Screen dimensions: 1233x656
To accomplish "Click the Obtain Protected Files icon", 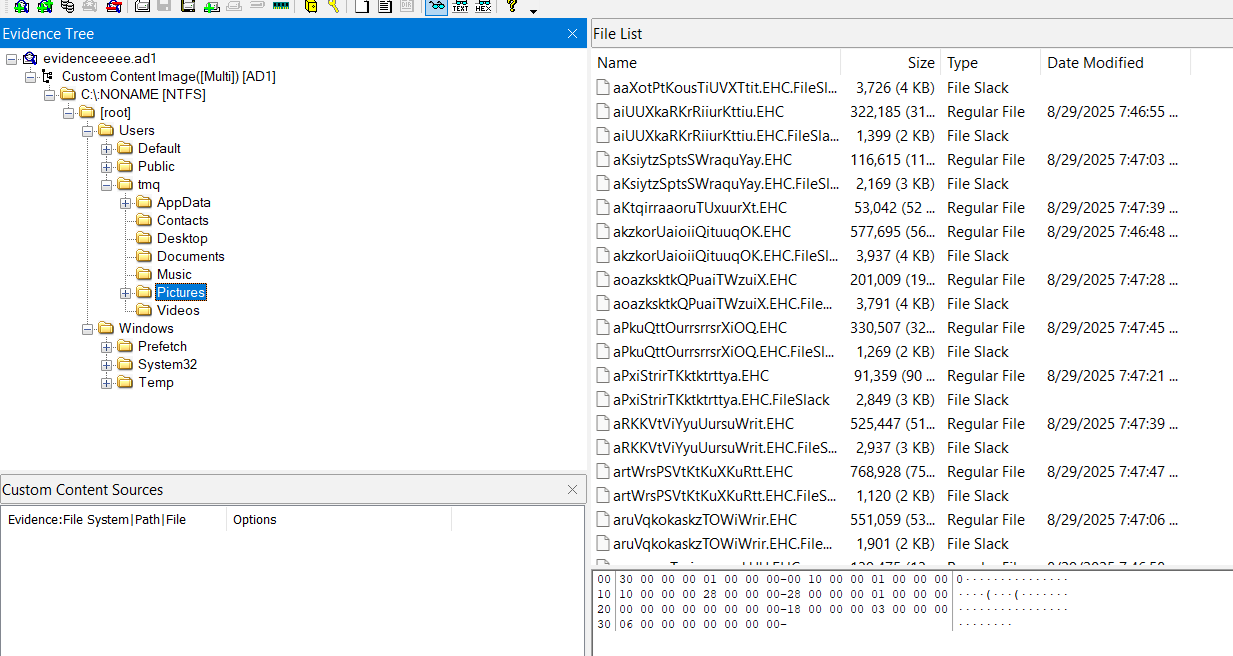I will click(x=310, y=6).
